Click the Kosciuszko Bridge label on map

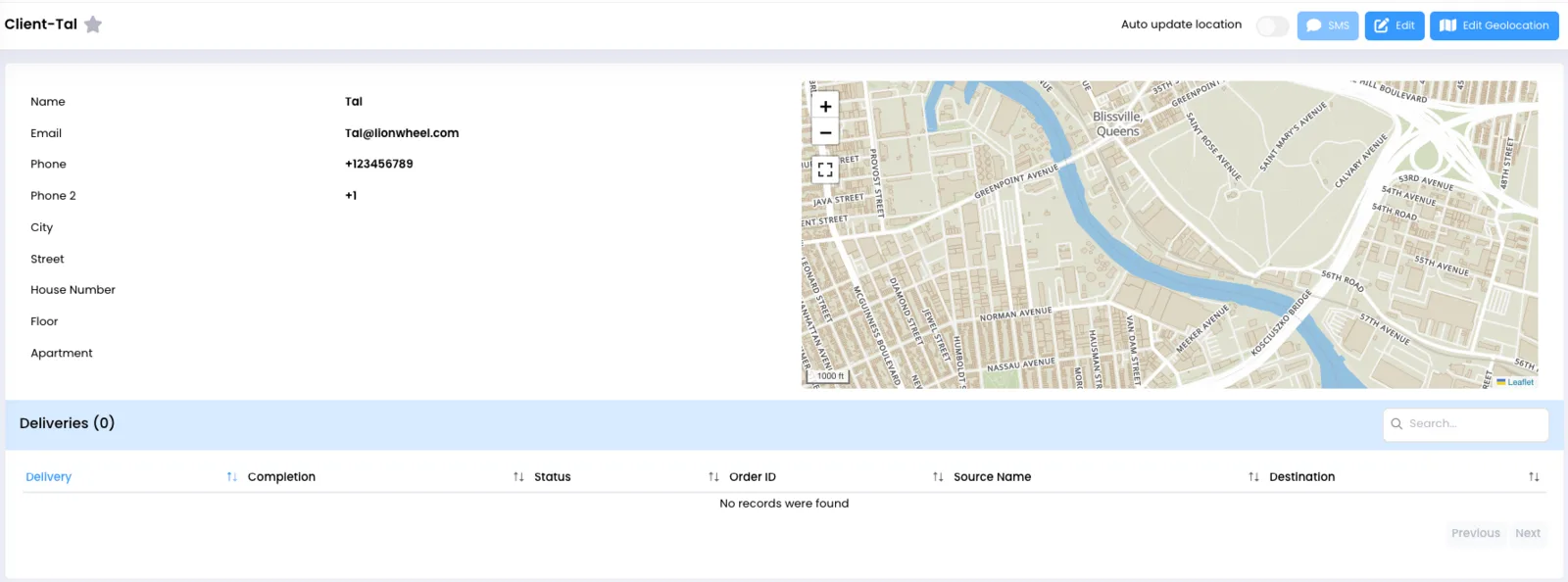tap(1282, 323)
